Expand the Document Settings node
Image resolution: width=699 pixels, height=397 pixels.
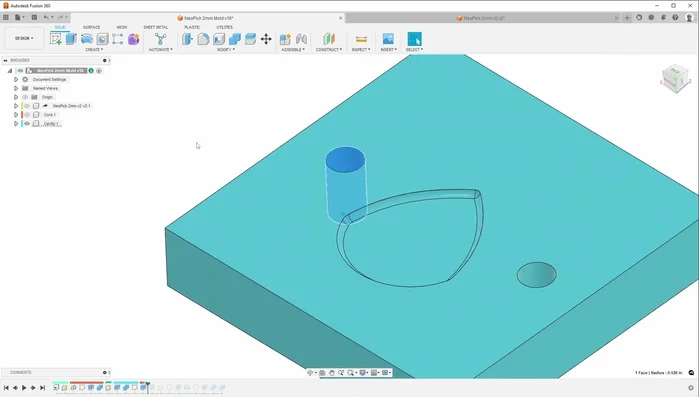16,79
